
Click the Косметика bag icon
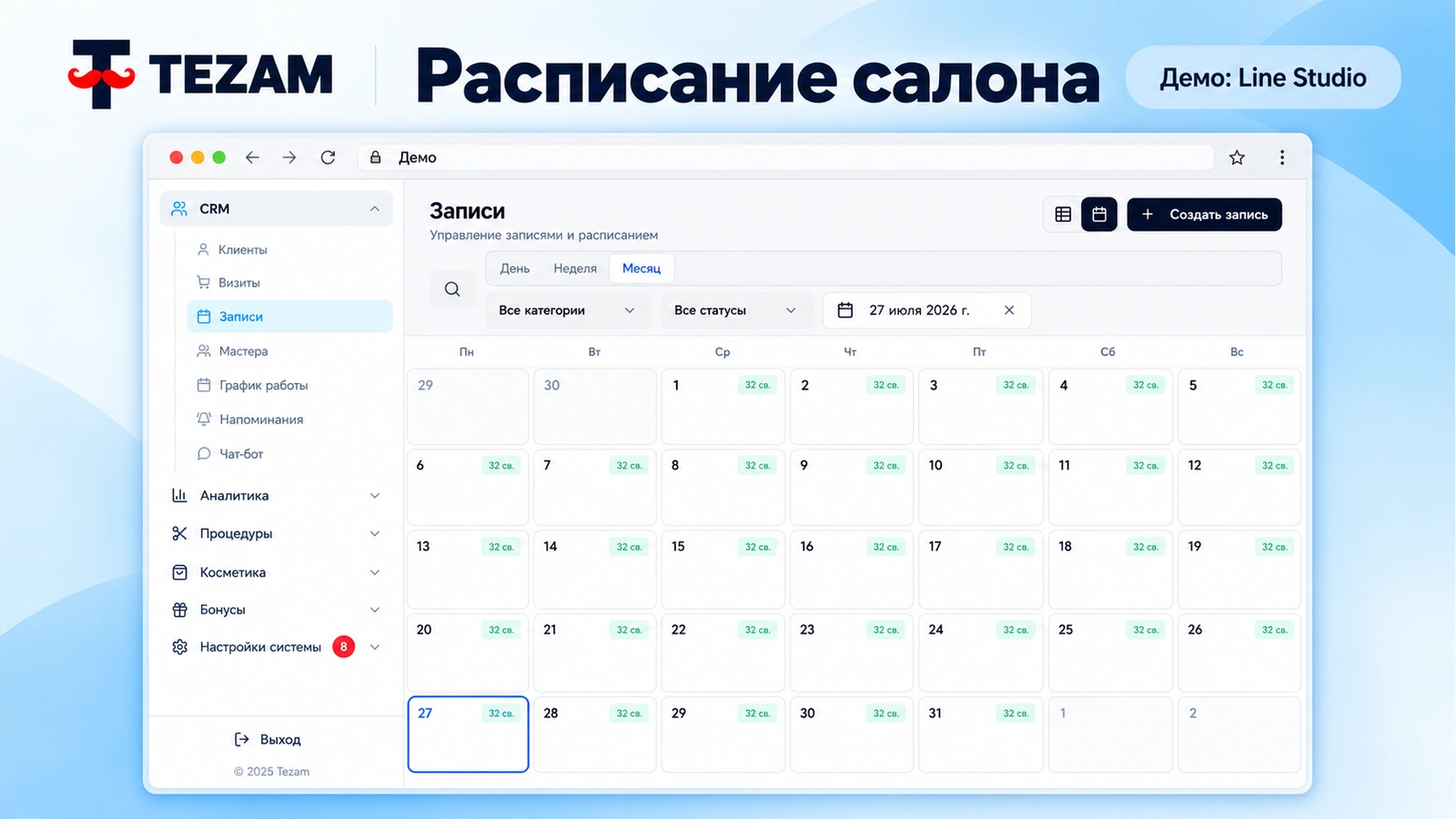[179, 572]
